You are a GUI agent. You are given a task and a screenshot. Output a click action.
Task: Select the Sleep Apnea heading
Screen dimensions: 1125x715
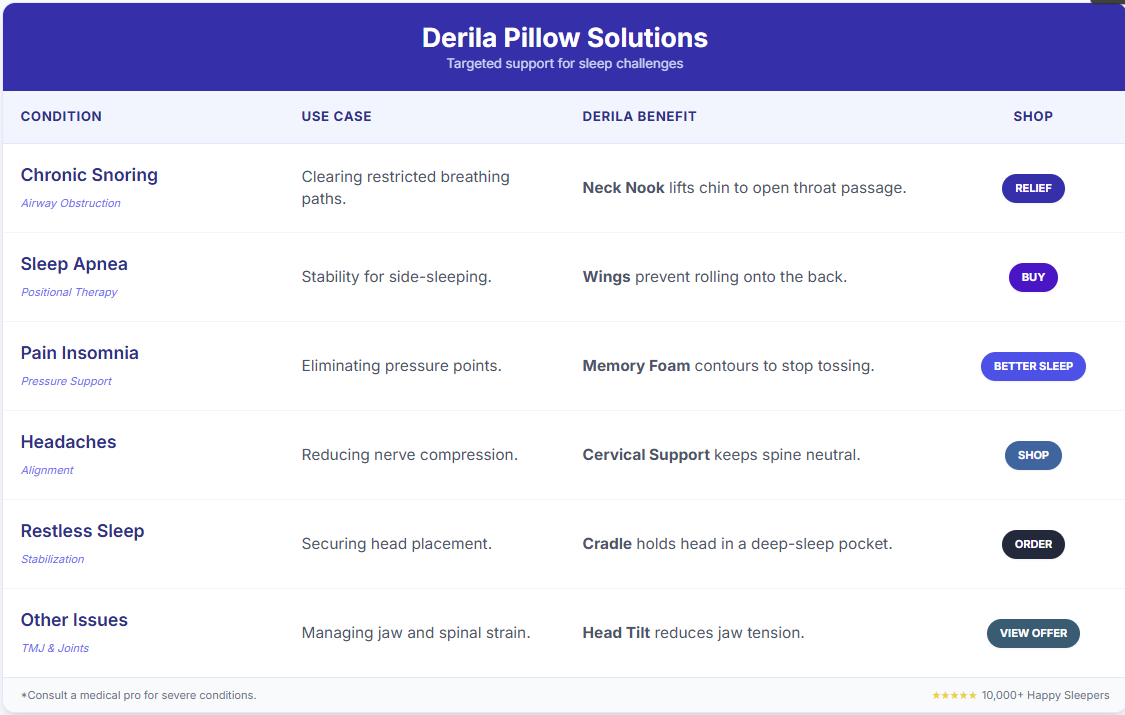(74, 264)
